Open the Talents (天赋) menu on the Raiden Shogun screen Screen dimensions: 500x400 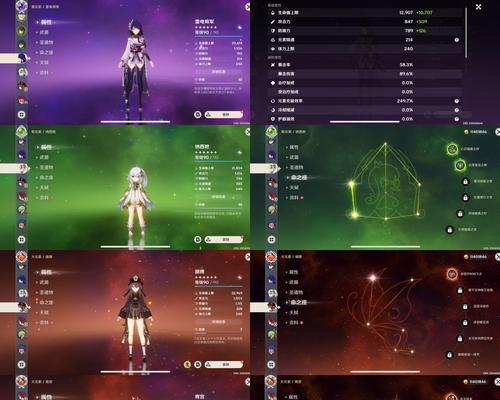click(x=44, y=62)
